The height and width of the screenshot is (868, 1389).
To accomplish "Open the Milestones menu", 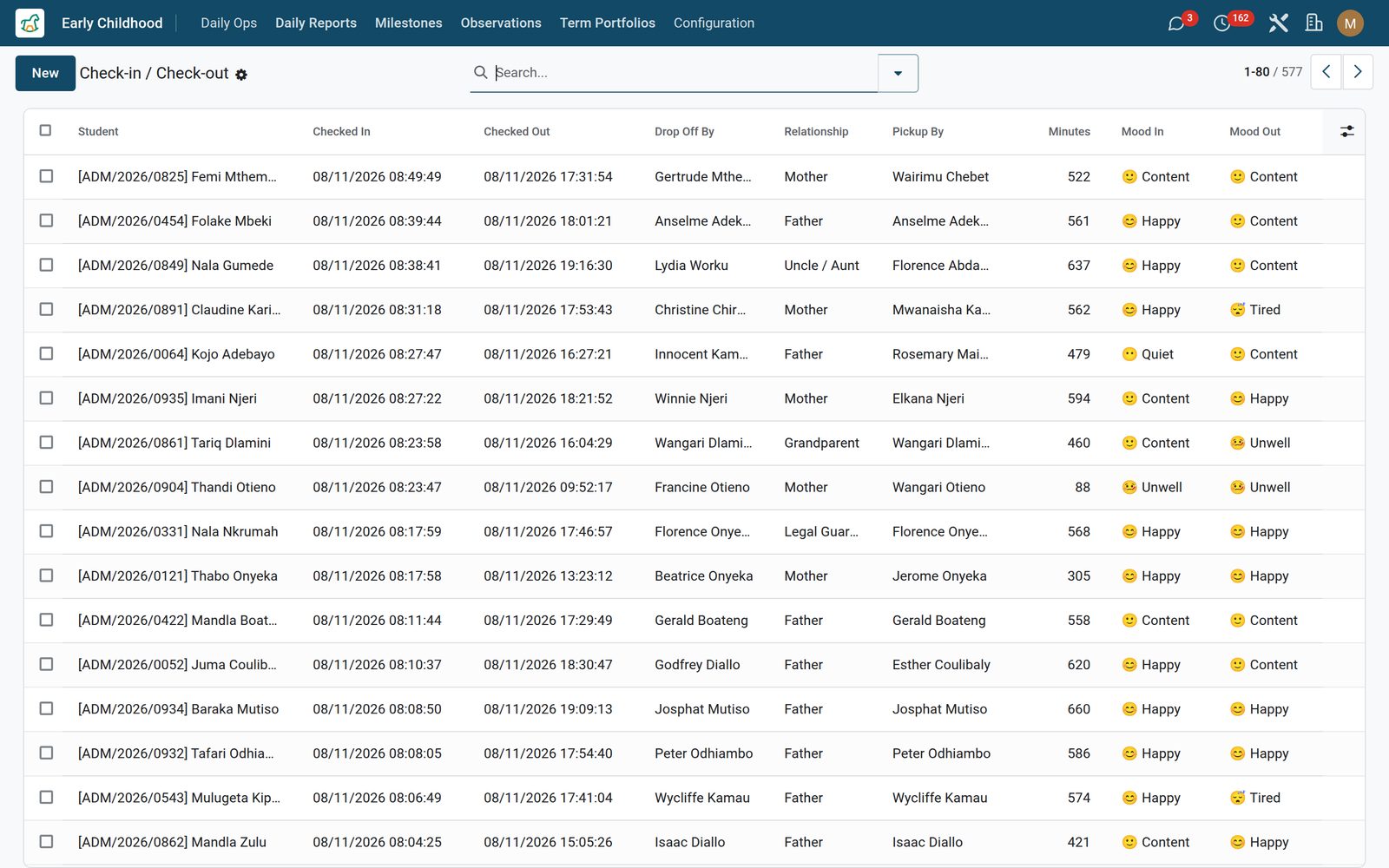I will 408,23.
